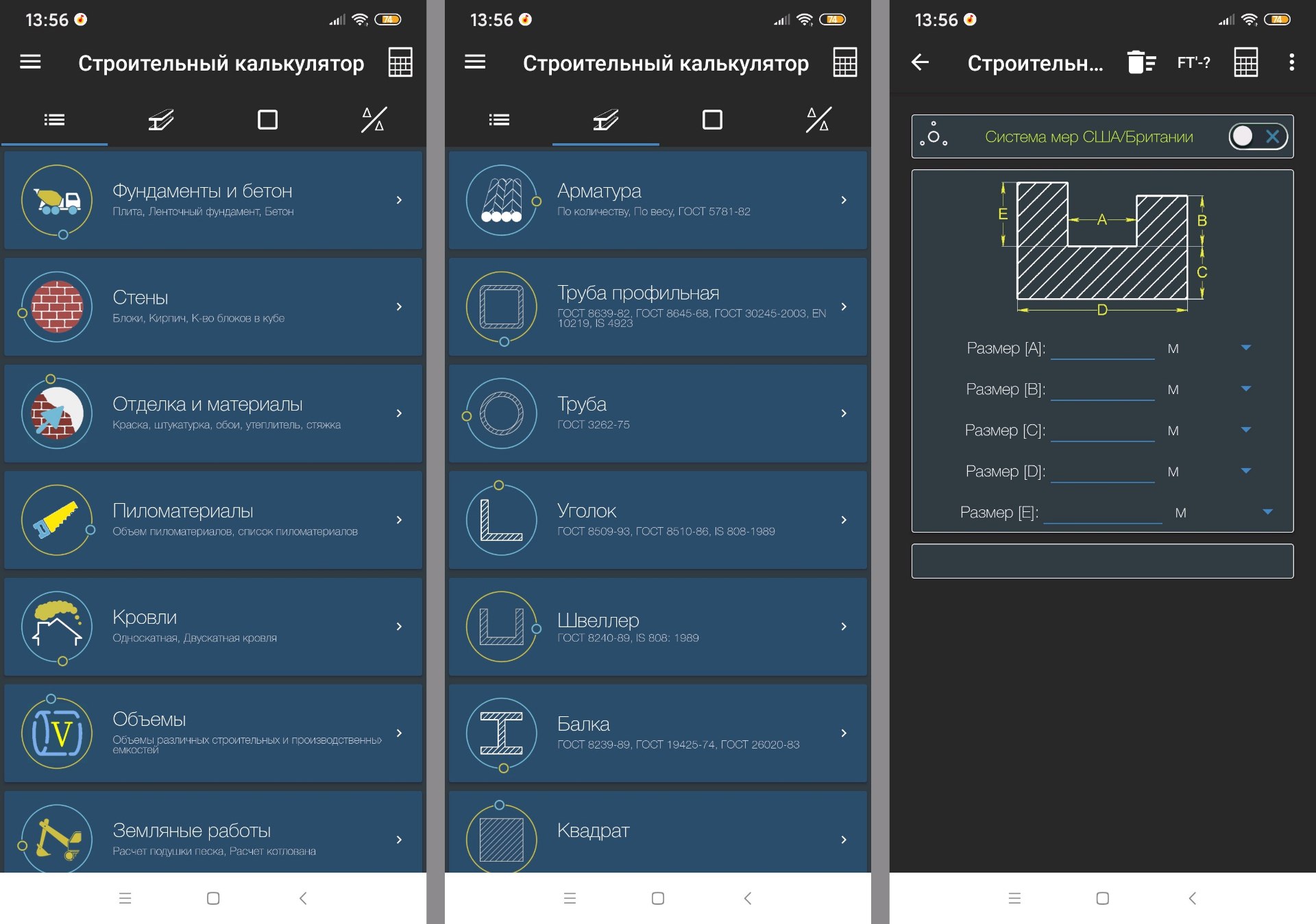Open calculator icon in left screen header
The height and width of the screenshot is (924, 1316).
[400, 62]
